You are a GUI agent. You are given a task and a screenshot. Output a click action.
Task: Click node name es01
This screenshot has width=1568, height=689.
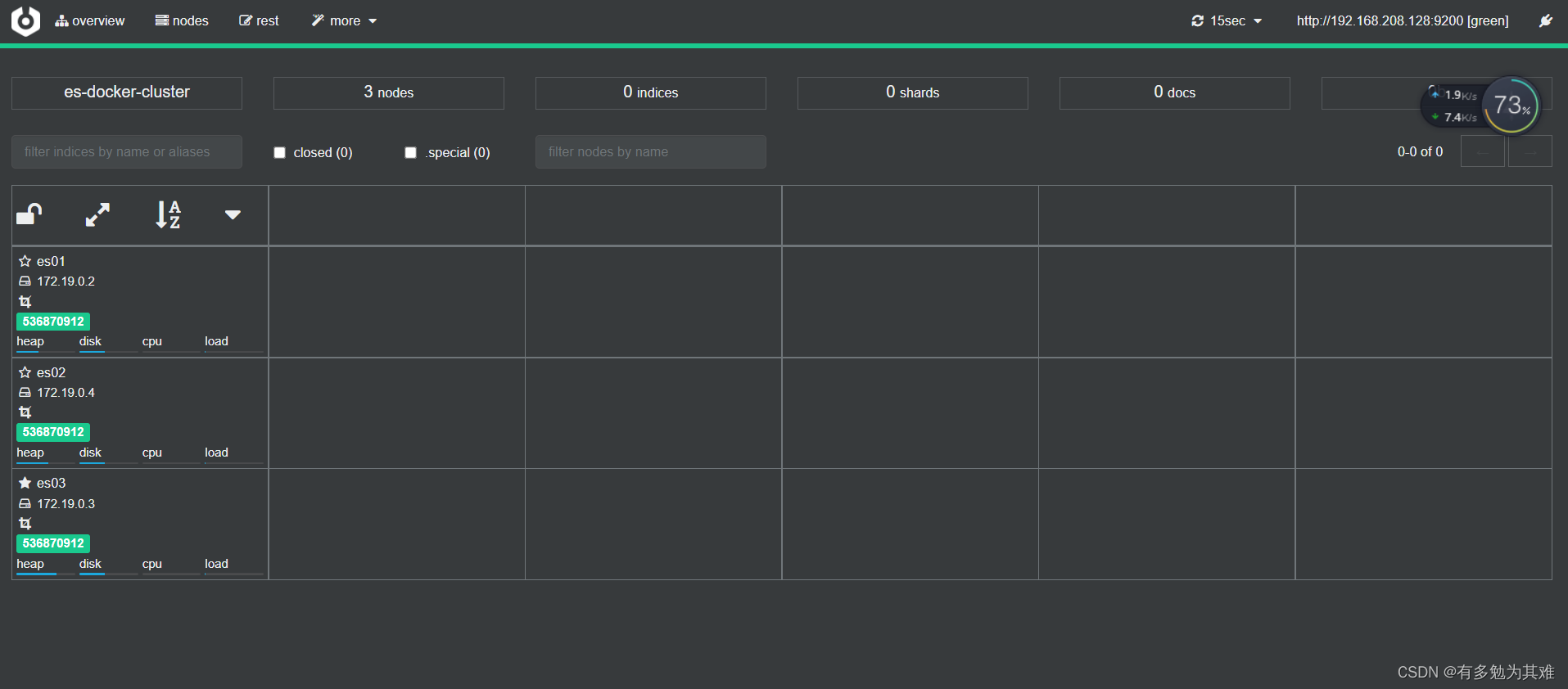51,261
